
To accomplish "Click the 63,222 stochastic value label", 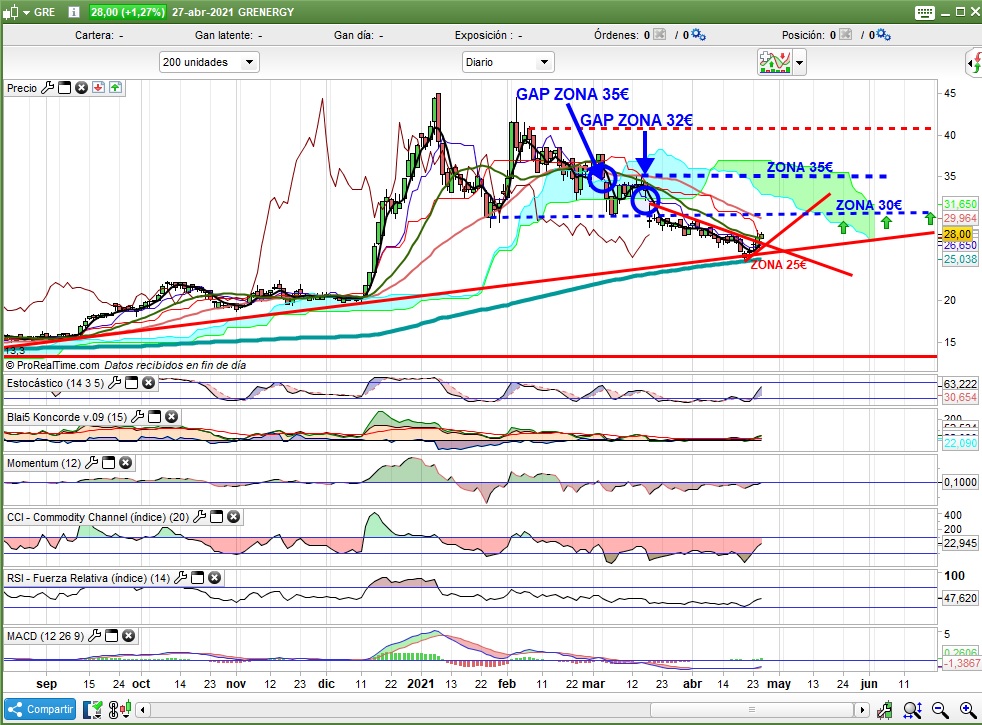I will 960,384.
